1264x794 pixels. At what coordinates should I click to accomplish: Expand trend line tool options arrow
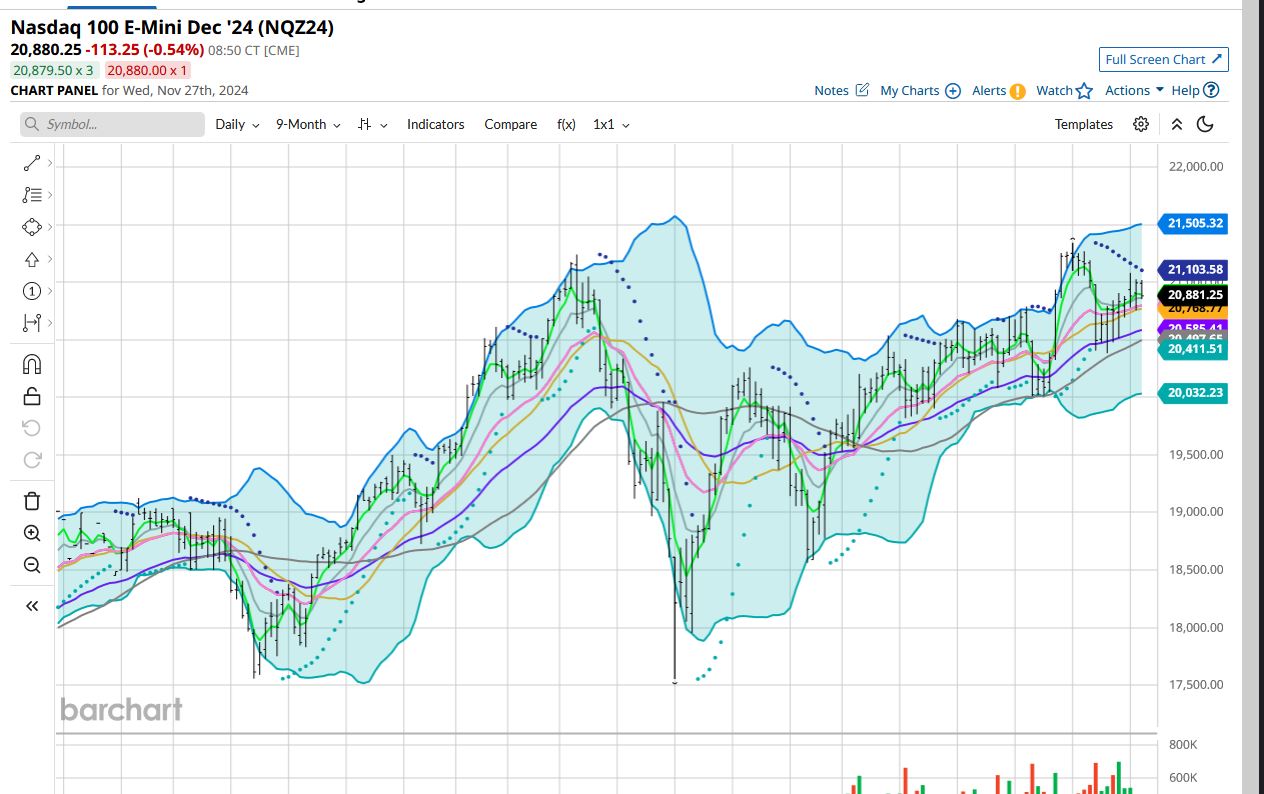(50, 163)
